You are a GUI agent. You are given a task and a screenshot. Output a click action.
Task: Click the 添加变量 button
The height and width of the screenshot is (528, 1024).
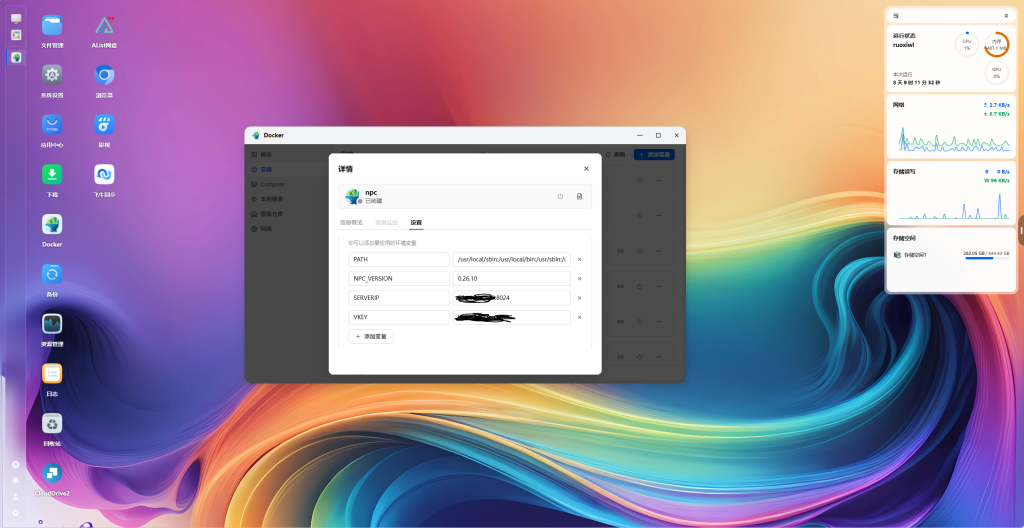tap(371, 337)
